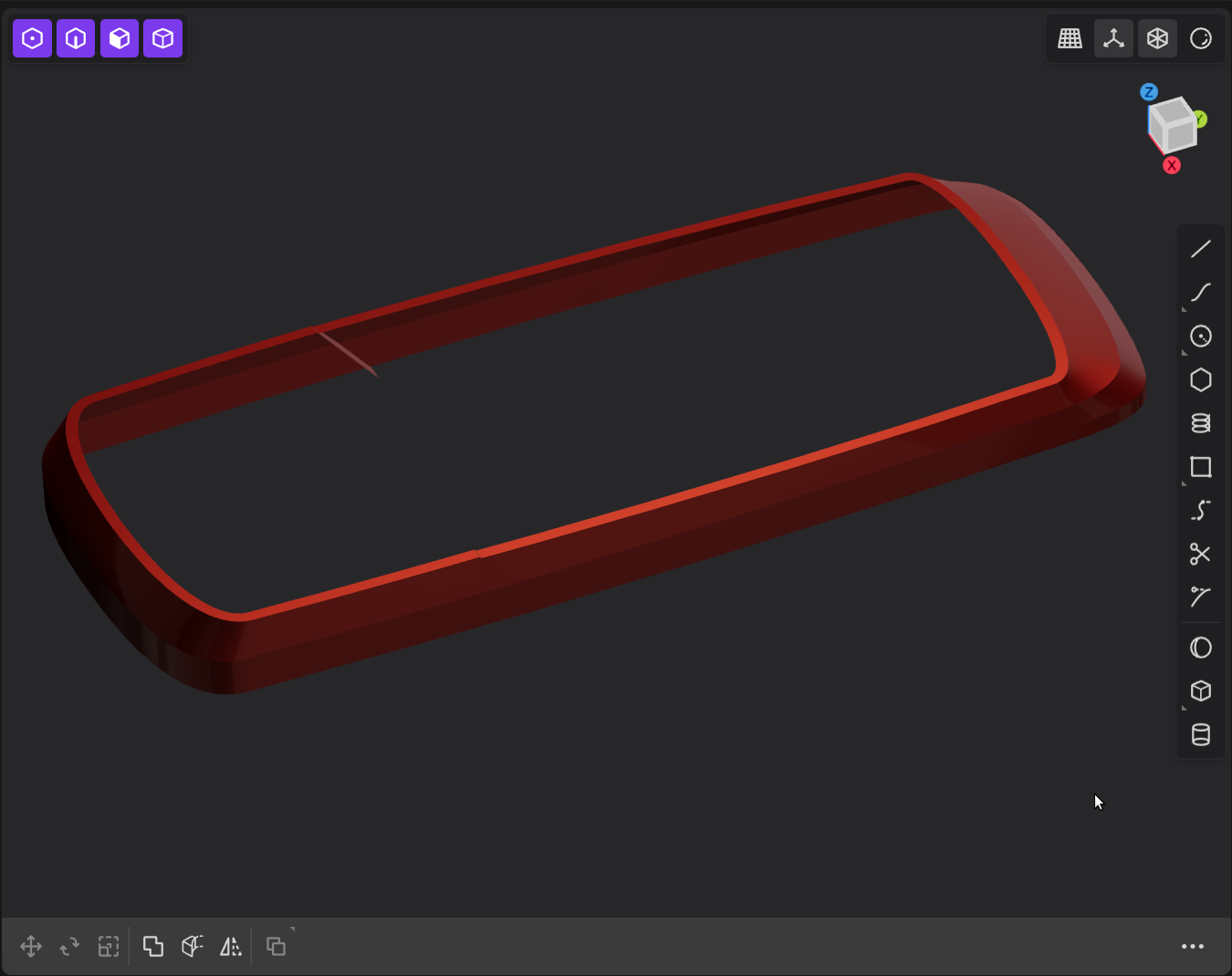The width and height of the screenshot is (1232, 976).
Task: Select the Sphere tool
Action: point(1201,648)
